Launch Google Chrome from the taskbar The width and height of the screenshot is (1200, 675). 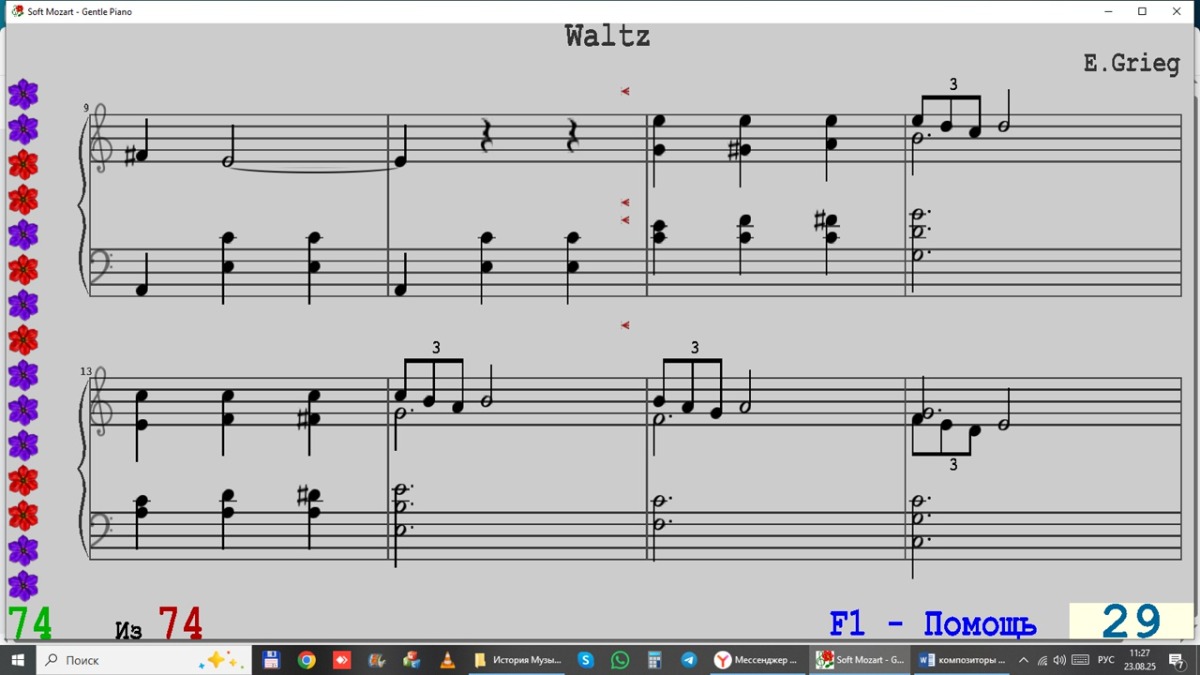point(307,660)
